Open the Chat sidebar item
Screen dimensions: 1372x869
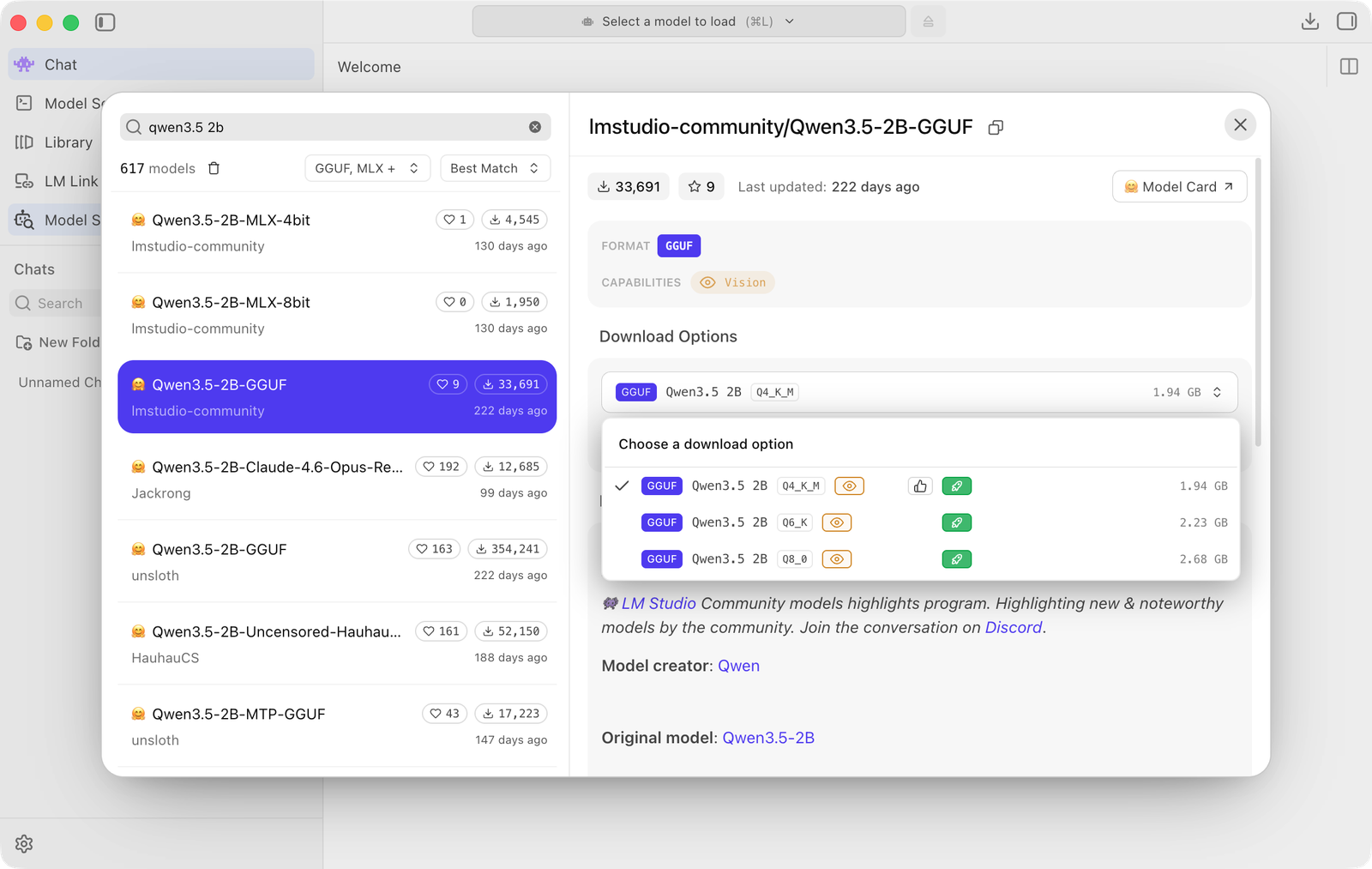[161, 64]
